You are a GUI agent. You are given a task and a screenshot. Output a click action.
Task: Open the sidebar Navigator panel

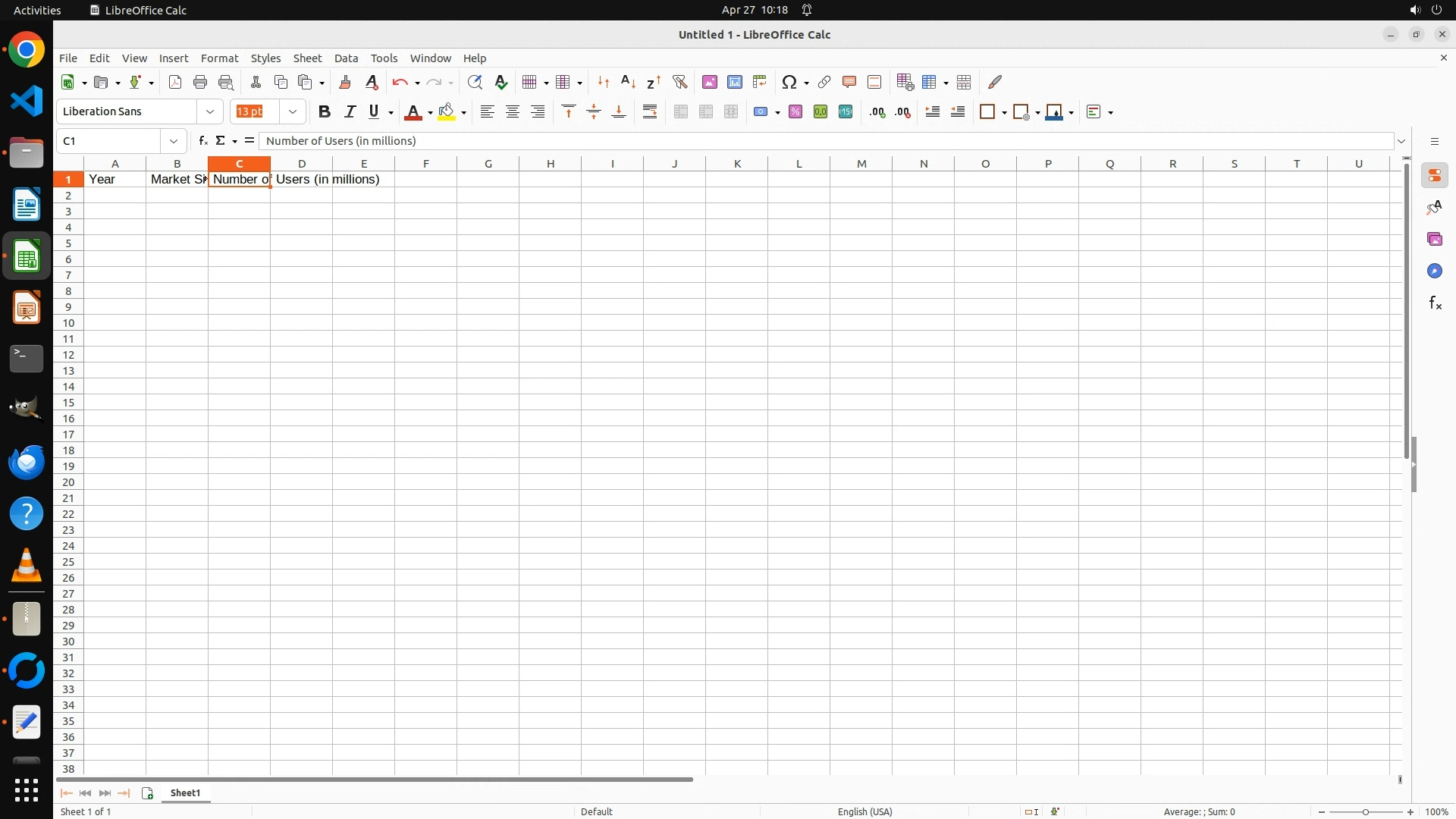click(x=1434, y=271)
